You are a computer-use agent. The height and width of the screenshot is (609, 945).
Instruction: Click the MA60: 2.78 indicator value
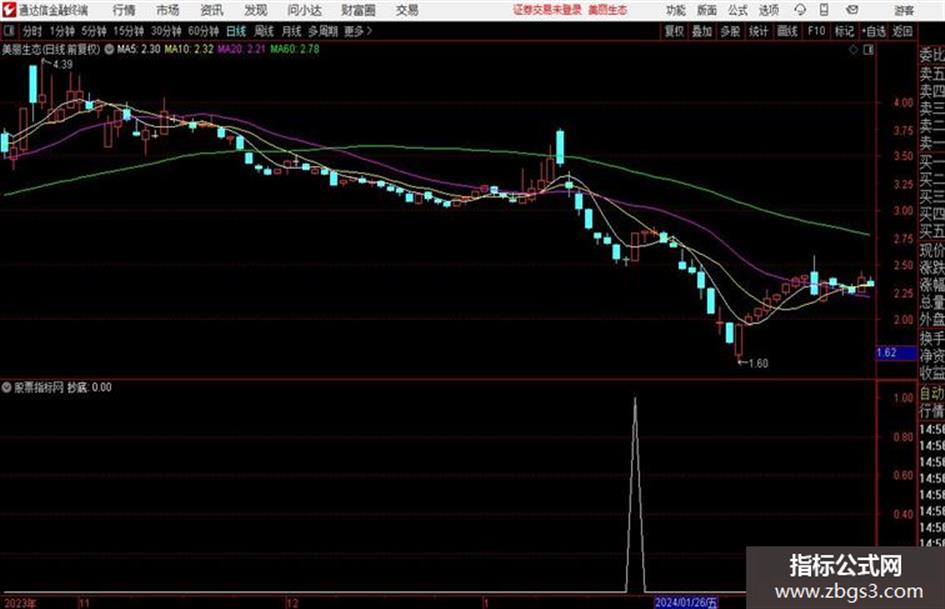point(295,49)
